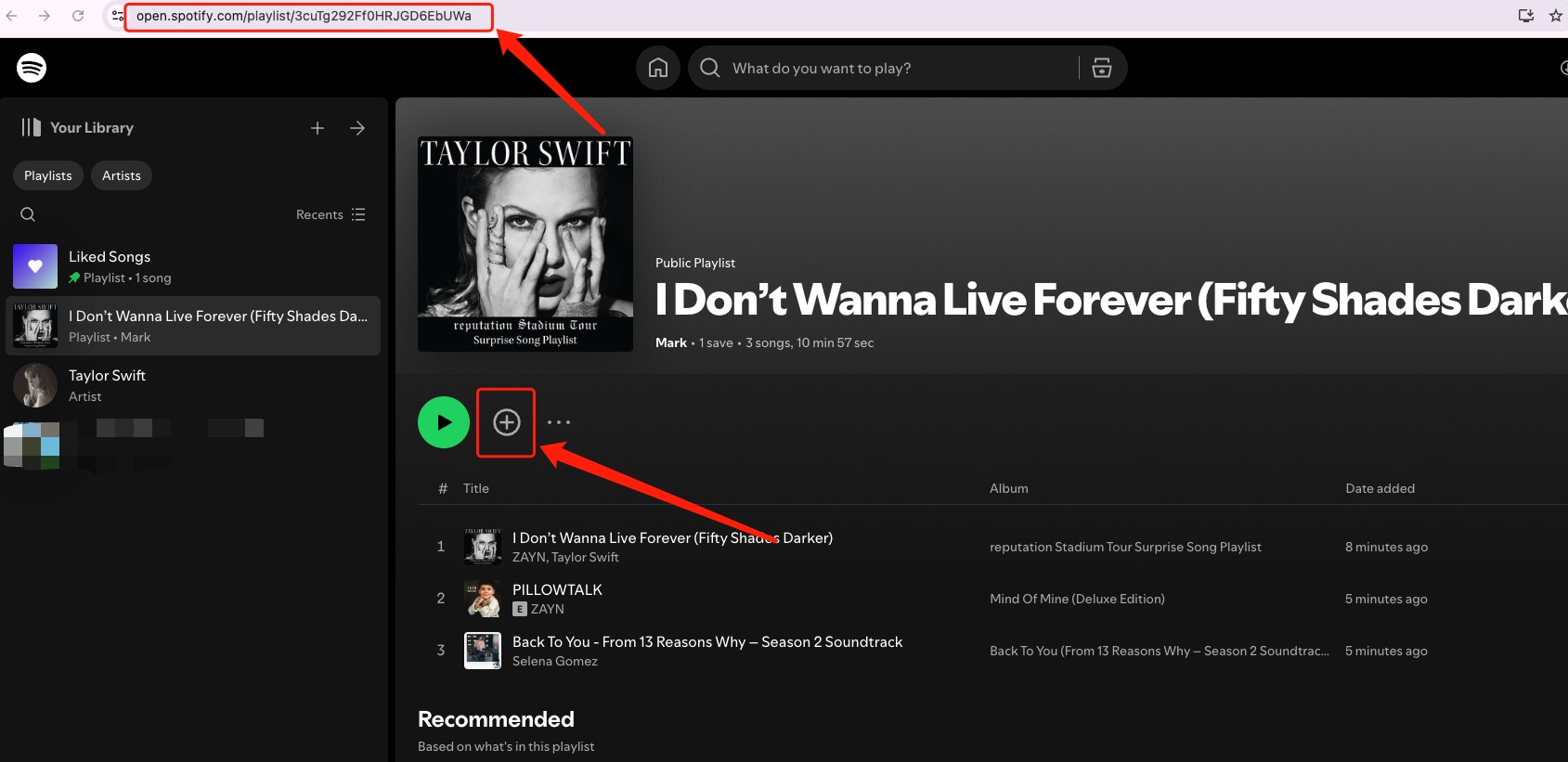Play the playlist with green button

point(444,422)
